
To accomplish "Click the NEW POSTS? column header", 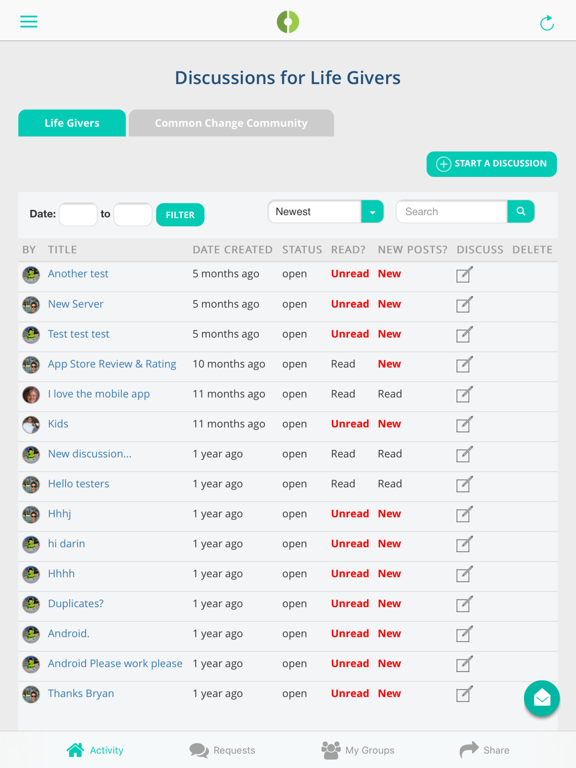I will (412, 250).
